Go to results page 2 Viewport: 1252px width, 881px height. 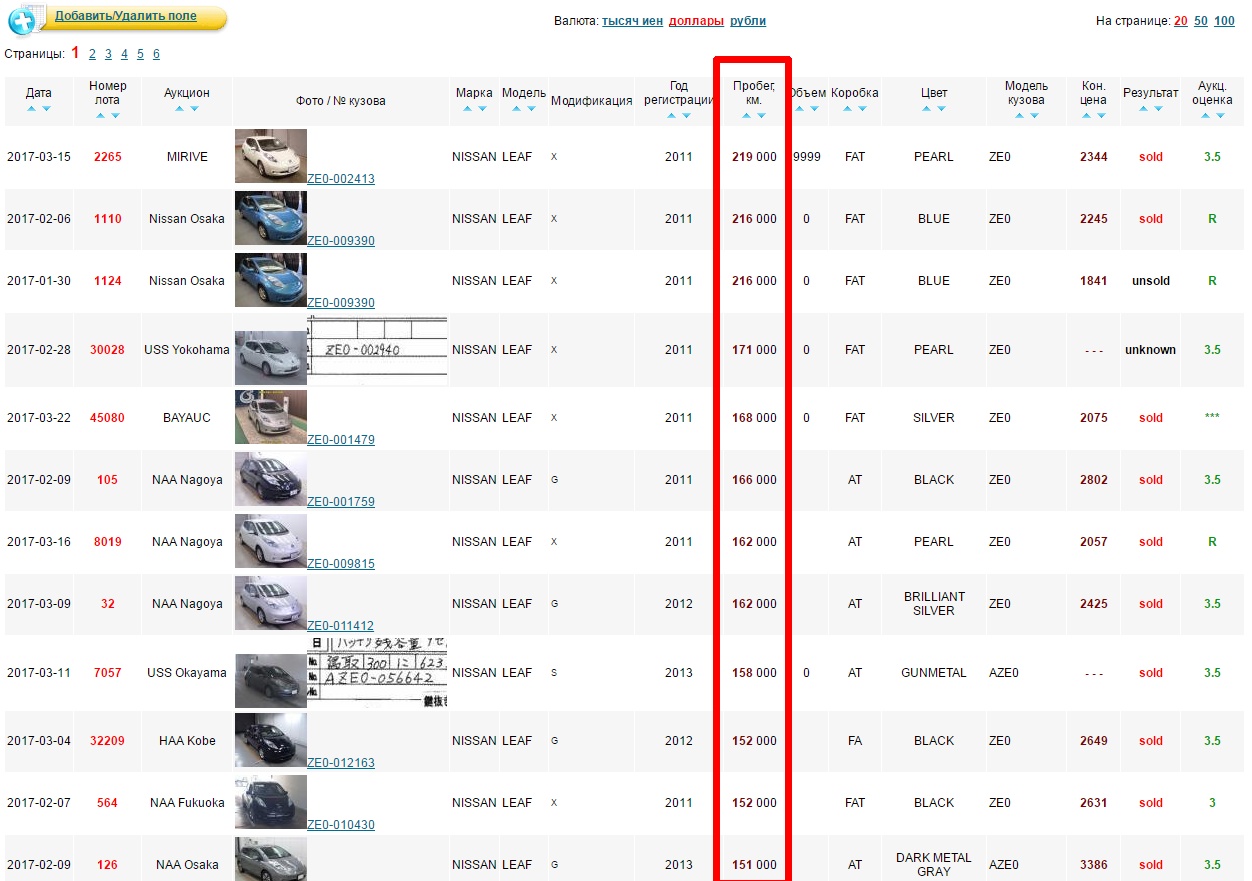92,54
